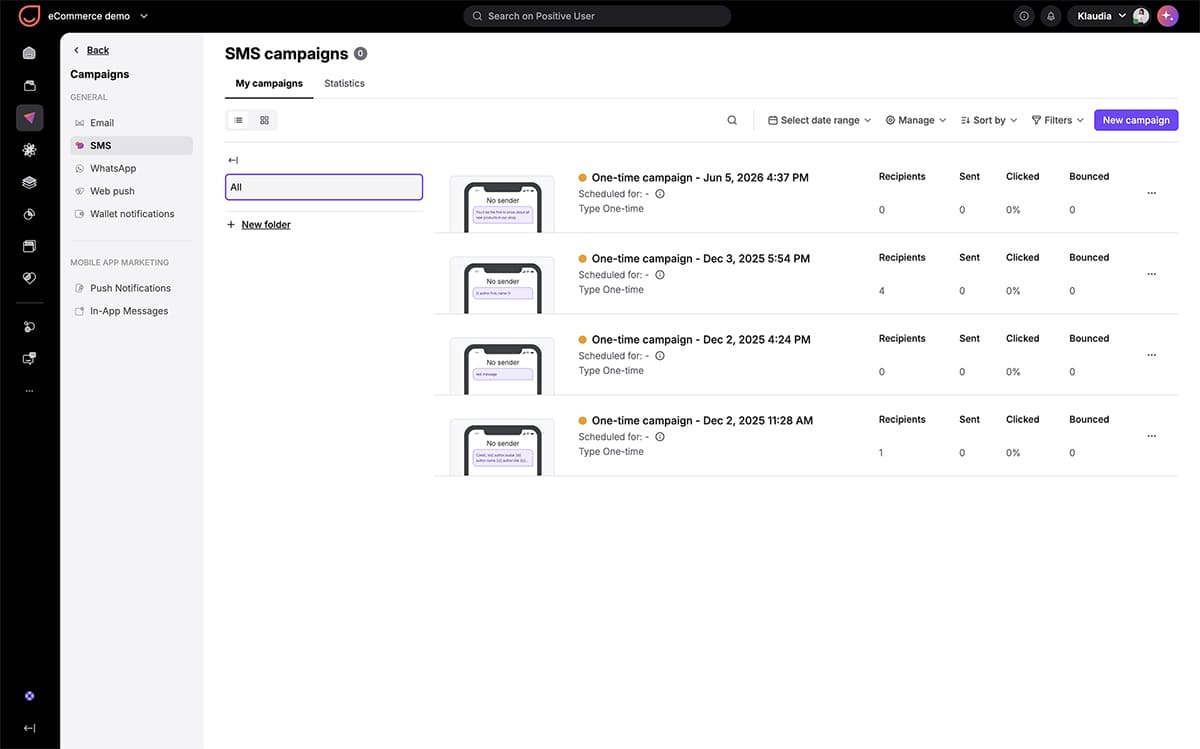Open In-App Messages section

pos(131,311)
